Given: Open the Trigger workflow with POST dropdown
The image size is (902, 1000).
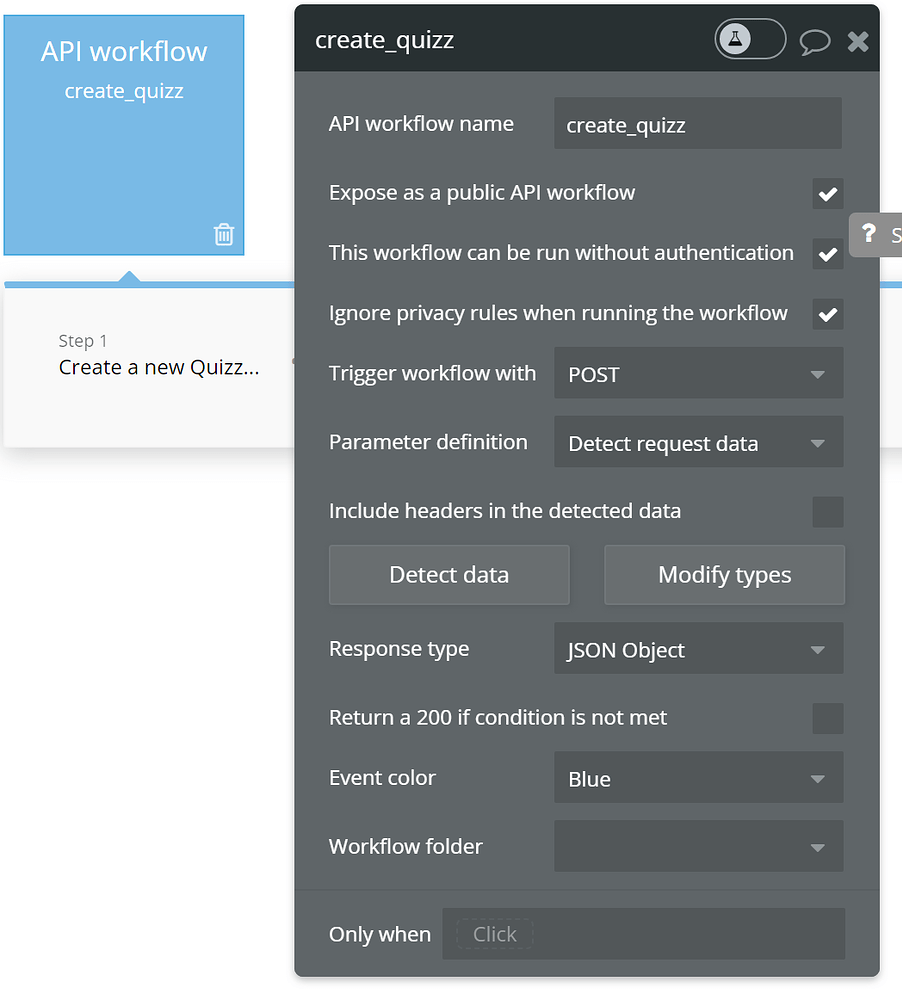Looking at the screenshot, I should coord(699,373).
